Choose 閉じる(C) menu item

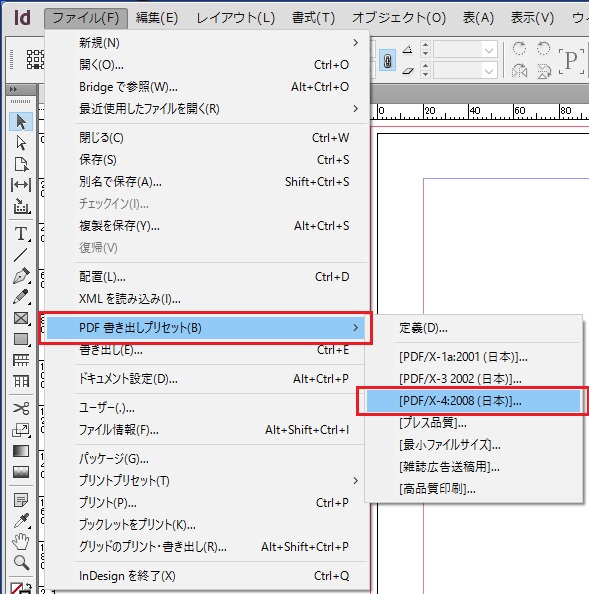point(207,138)
